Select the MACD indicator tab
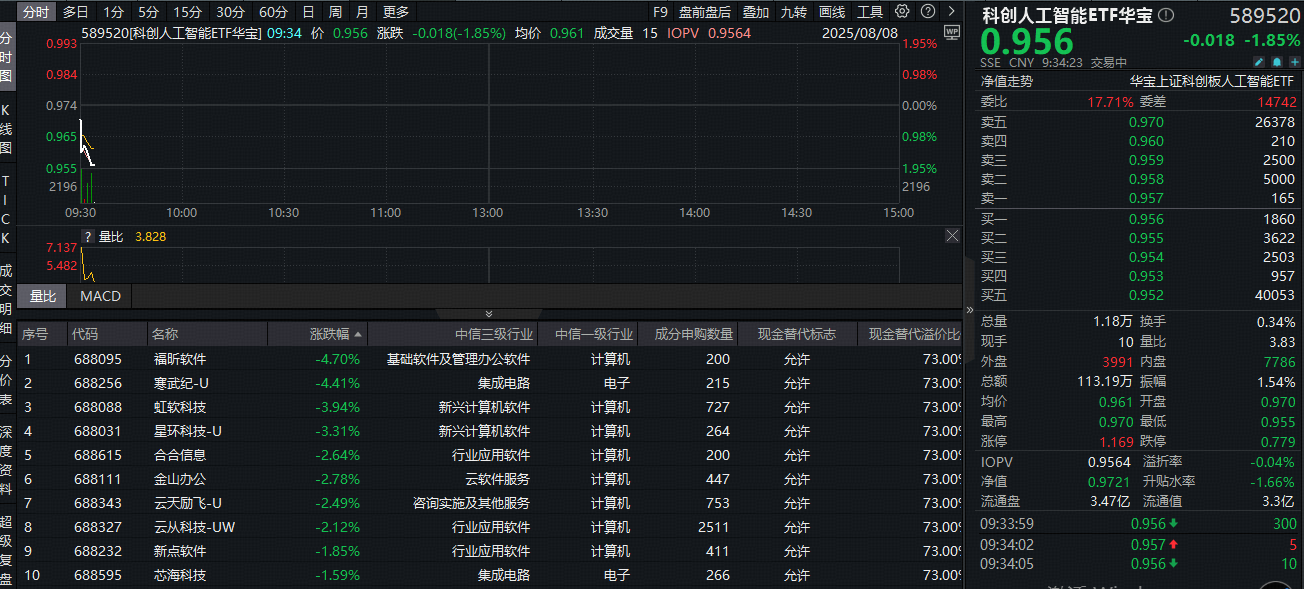This screenshot has height=589, width=1304. point(100,296)
